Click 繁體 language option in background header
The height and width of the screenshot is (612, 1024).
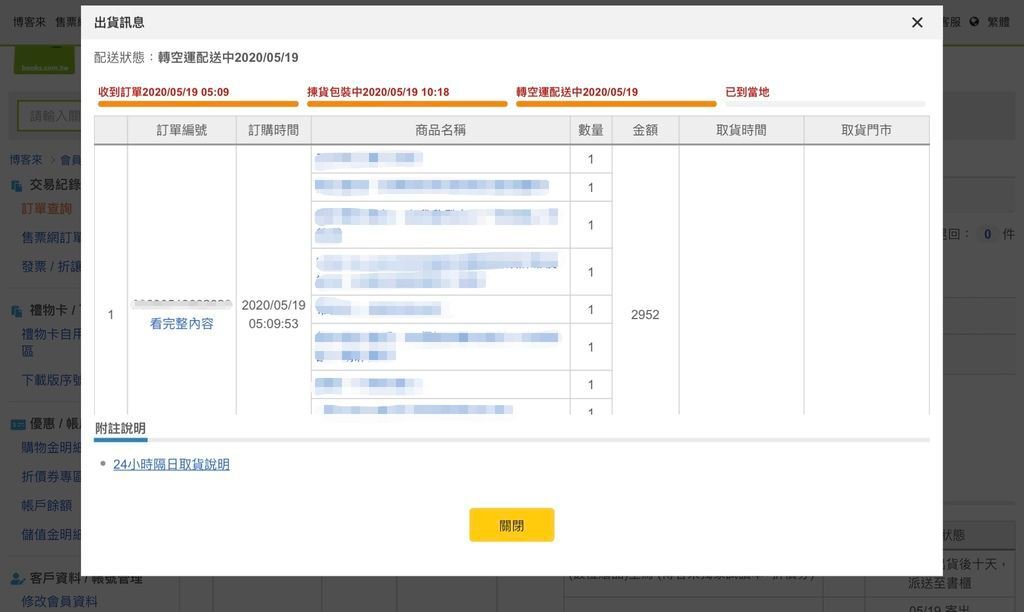tap(999, 22)
